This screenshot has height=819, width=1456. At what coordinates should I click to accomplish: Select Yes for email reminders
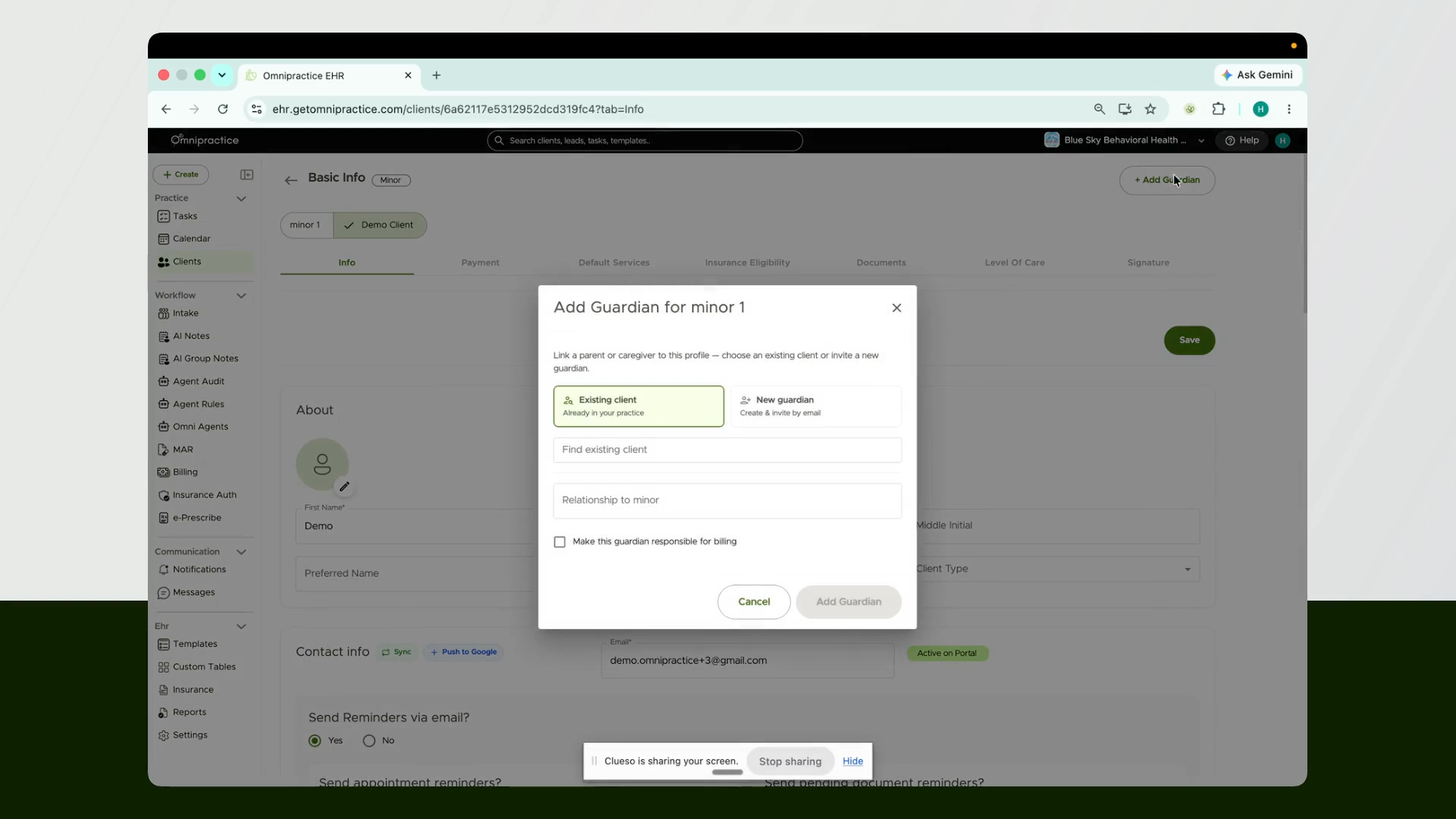click(315, 741)
